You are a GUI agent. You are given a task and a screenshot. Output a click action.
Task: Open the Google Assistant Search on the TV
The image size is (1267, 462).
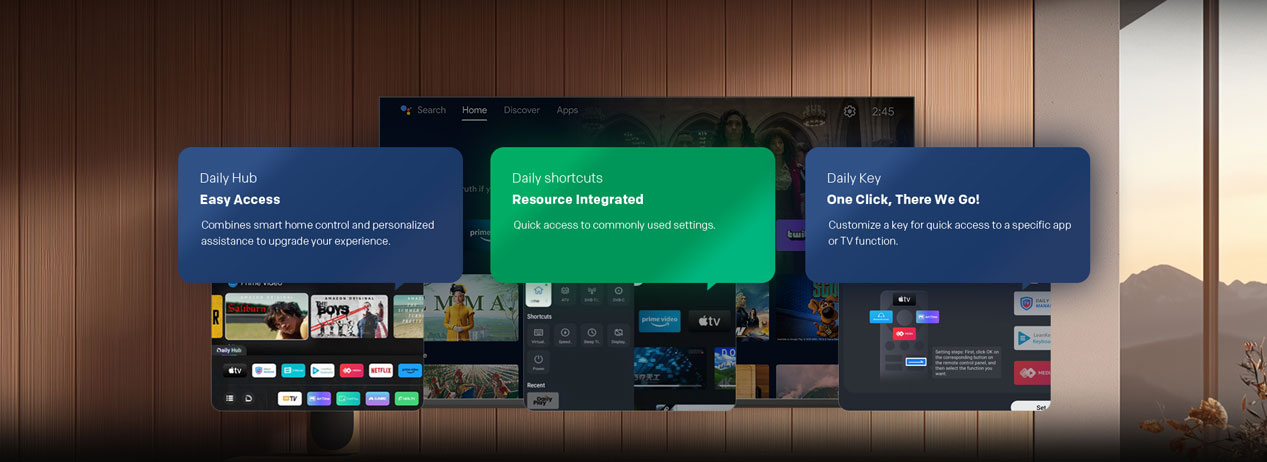point(424,110)
